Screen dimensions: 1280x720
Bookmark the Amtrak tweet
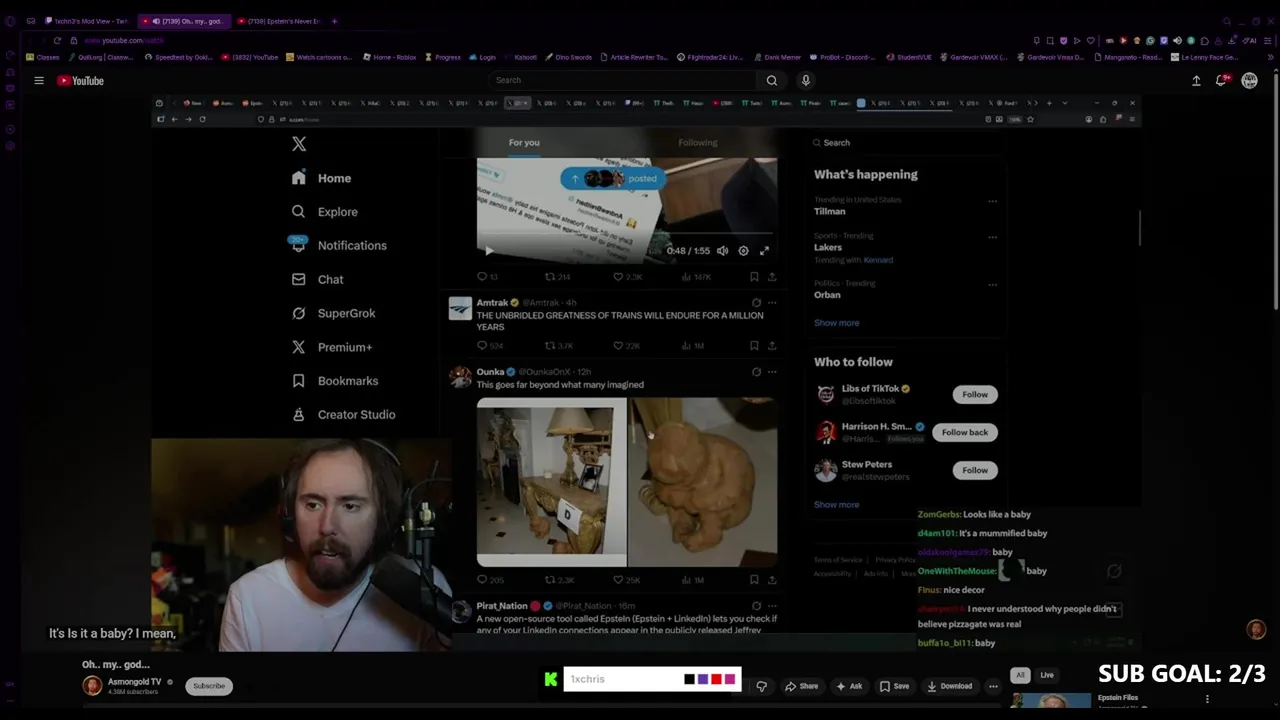(x=754, y=345)
